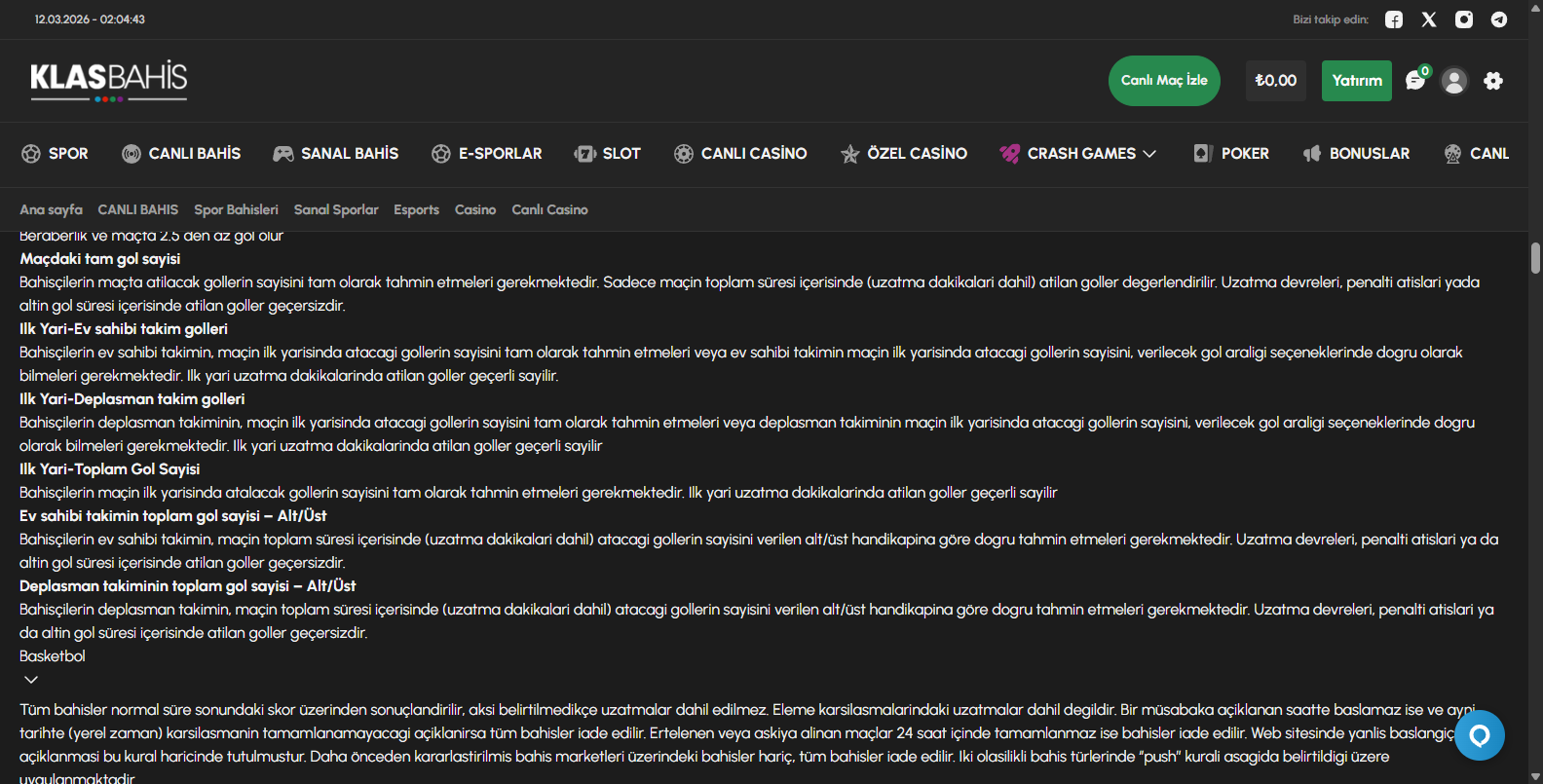1543x784 pixels.
Task: Click the ₺0,00 balance display
Action: coord(1276,81)
